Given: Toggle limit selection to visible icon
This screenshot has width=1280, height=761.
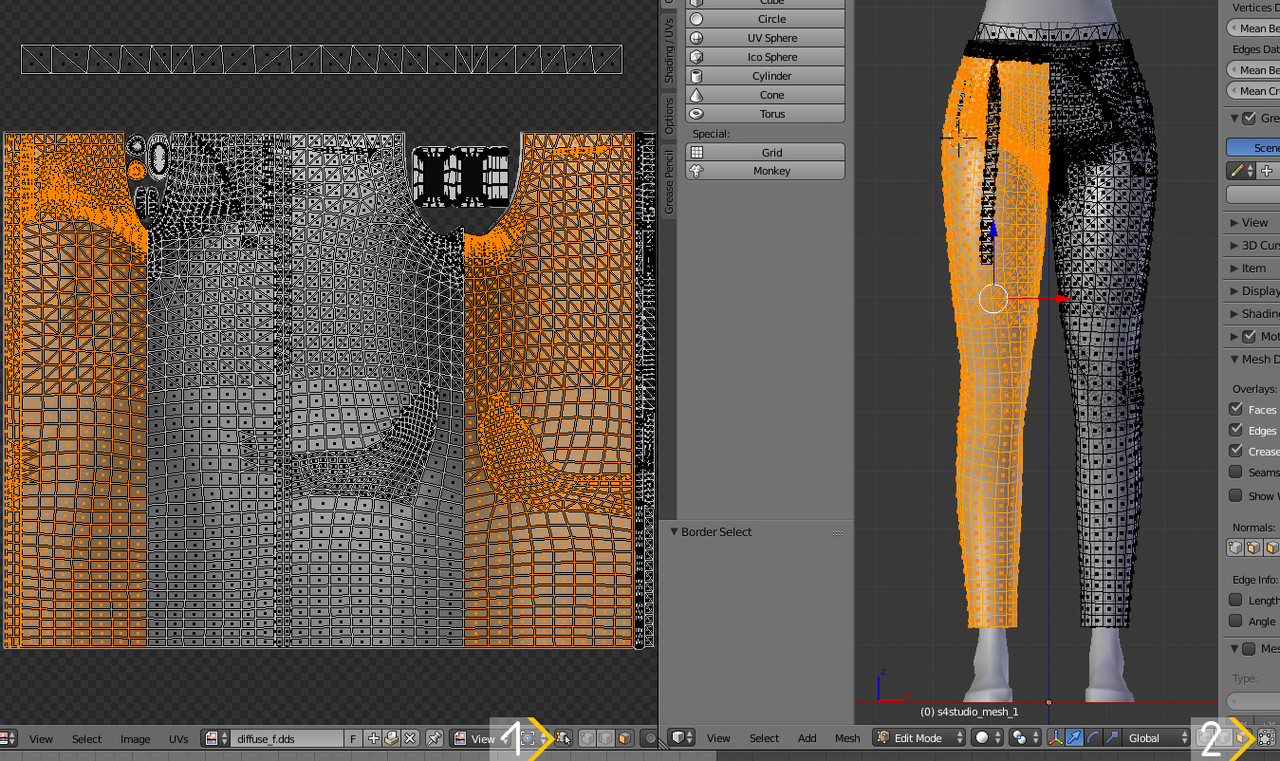Looking at the screenshot, I should point(1265,738).
